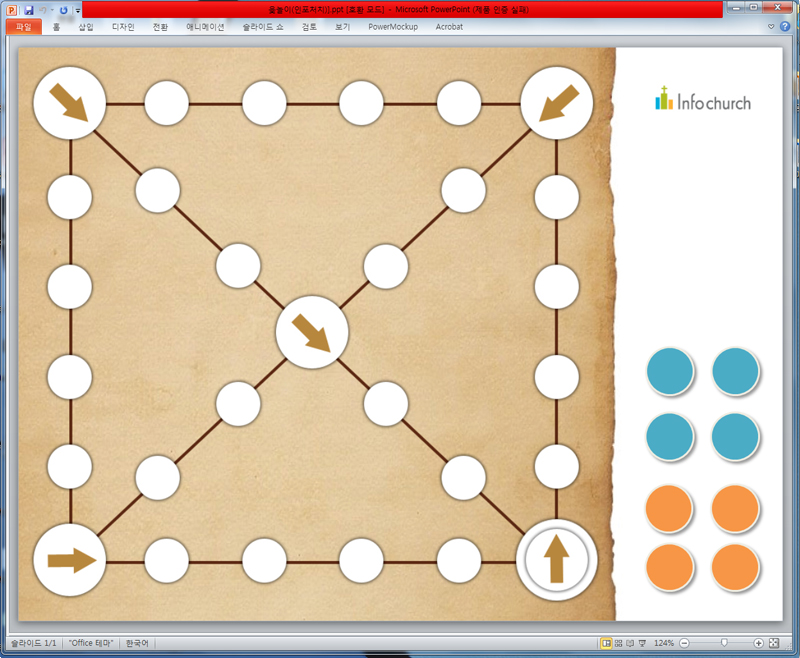Fit slide to current window icon
The image size is (800, 658).
[776, 642]
